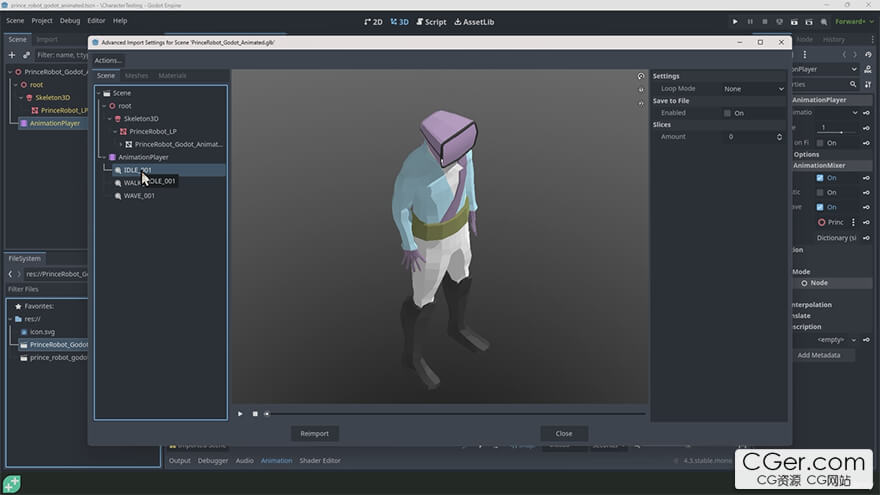Open the Output bottom panel

[x=180, y=461]
